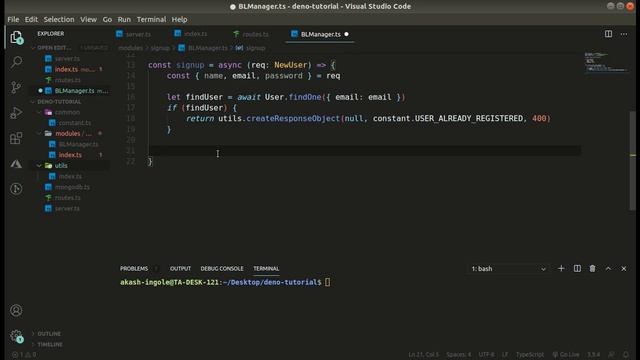
Task: Open mongodb.ts in the explorer tree
Action: click(x=72, y=187)
